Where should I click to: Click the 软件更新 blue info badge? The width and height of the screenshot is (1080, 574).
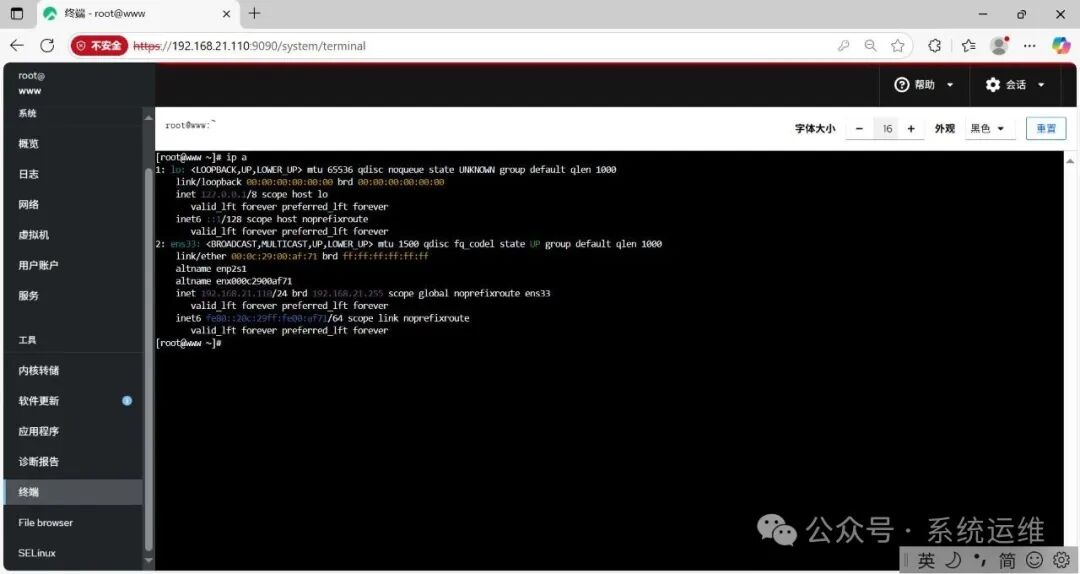click(127, 400)
